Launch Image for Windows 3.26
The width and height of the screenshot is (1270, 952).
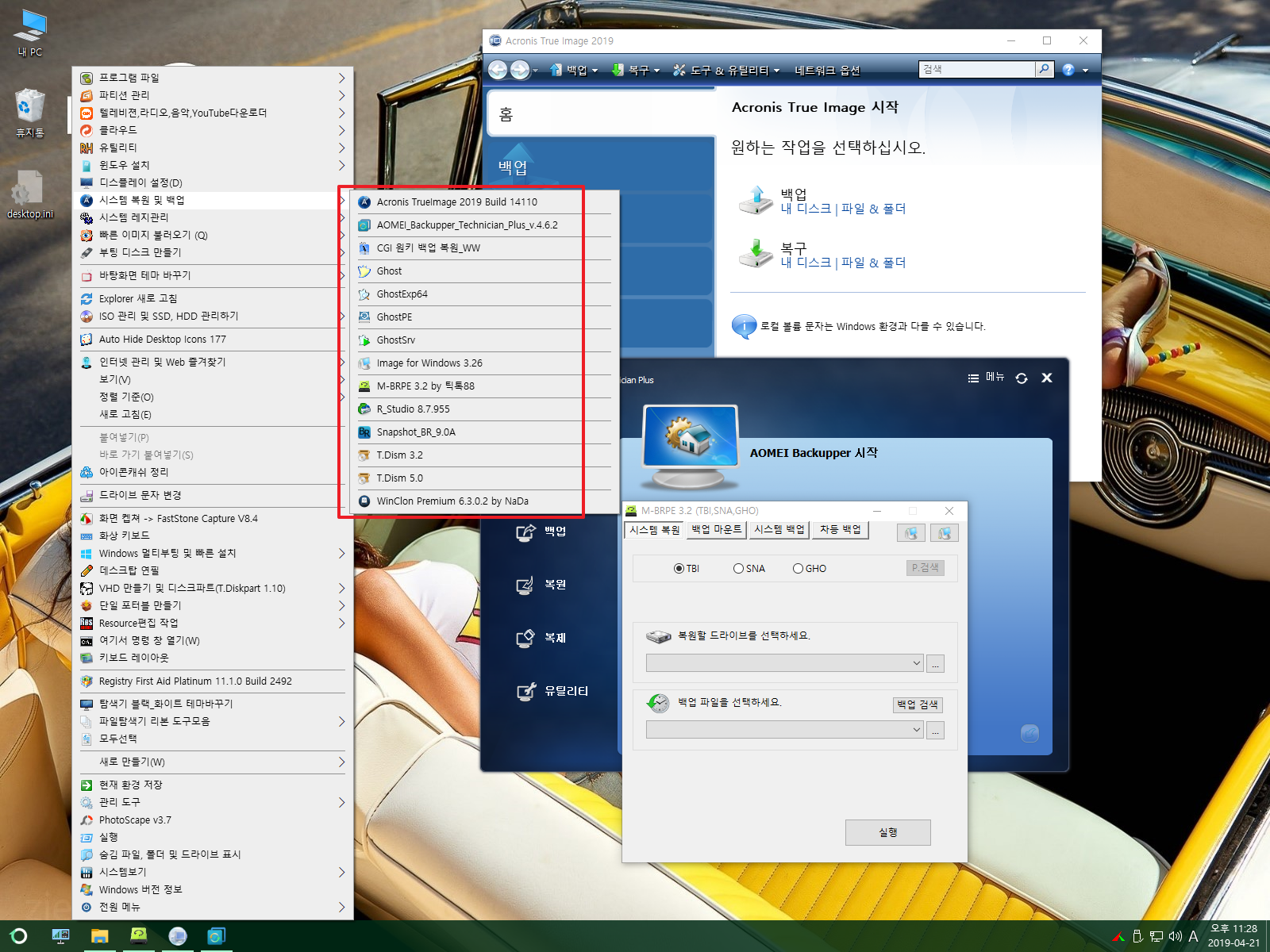[x=483, y=363]
